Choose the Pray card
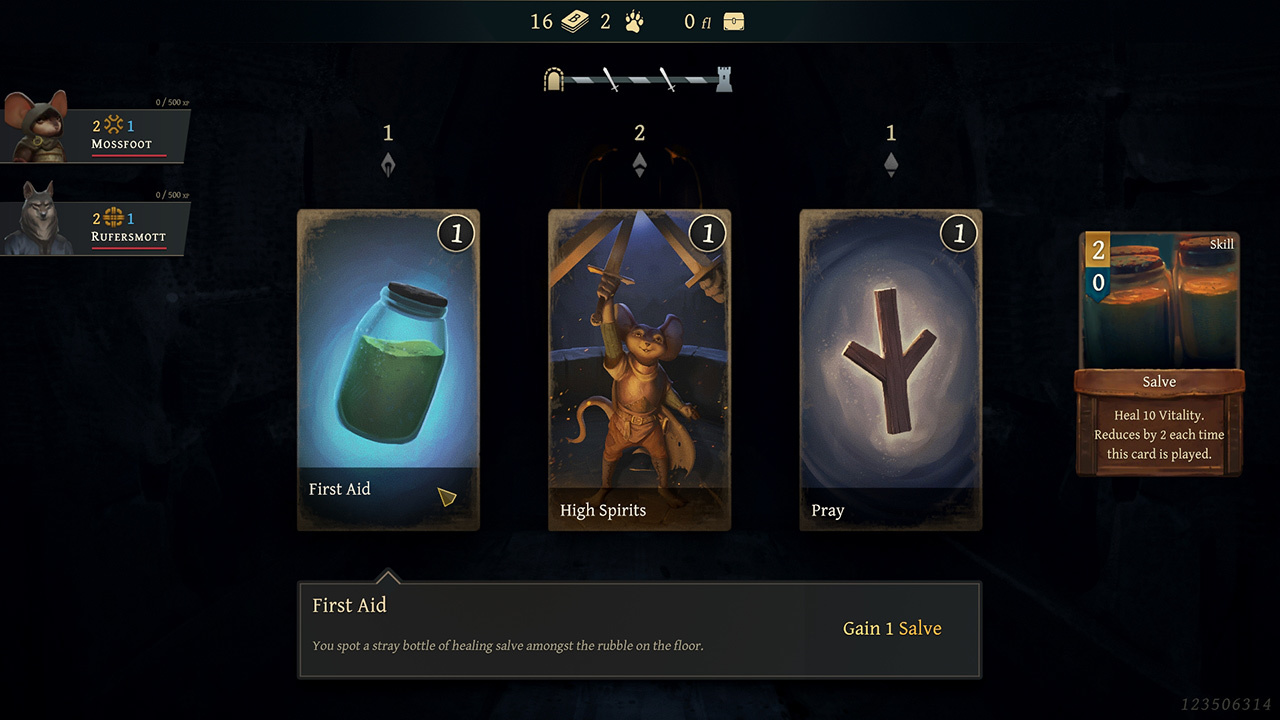Image resolution: width=1280 pixels, height=720 pixels. pyautogui.click(x=891, y=370)
